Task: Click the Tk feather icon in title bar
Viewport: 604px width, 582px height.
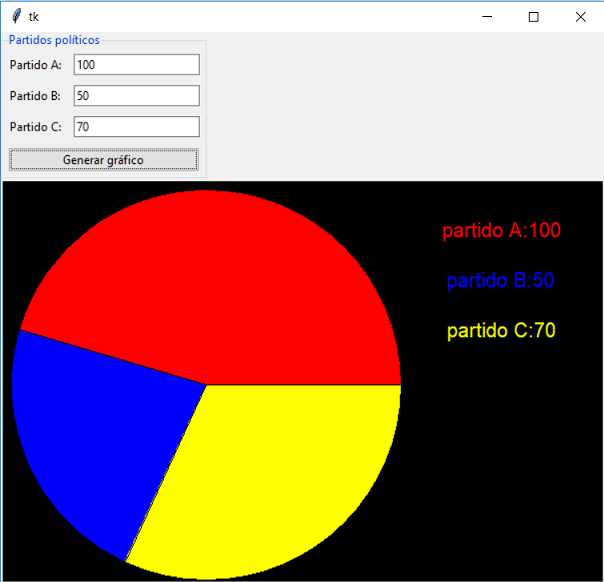Action: coord(16,17)
